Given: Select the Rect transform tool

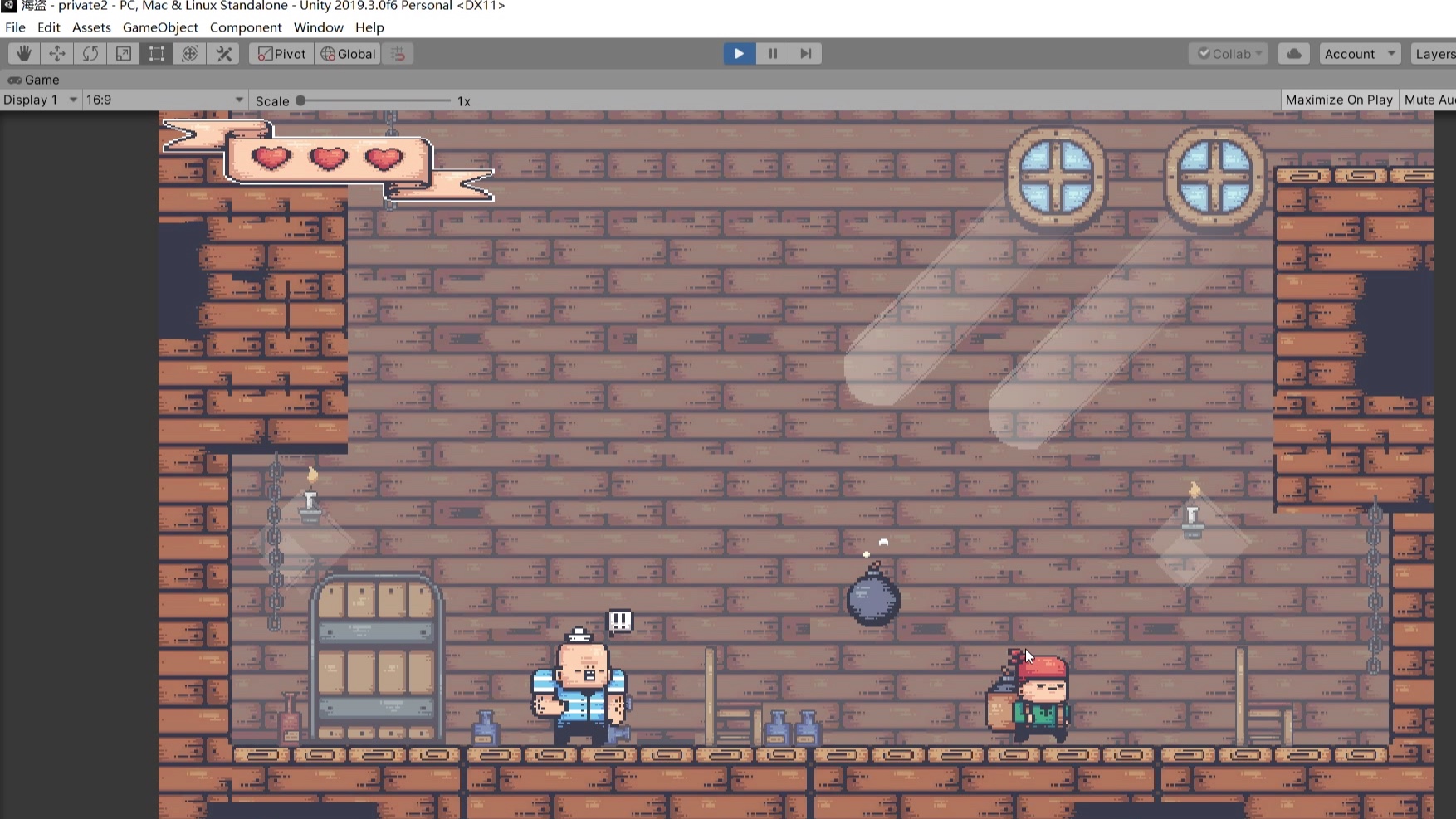Looking at the screenshot, I should point(156,53).
